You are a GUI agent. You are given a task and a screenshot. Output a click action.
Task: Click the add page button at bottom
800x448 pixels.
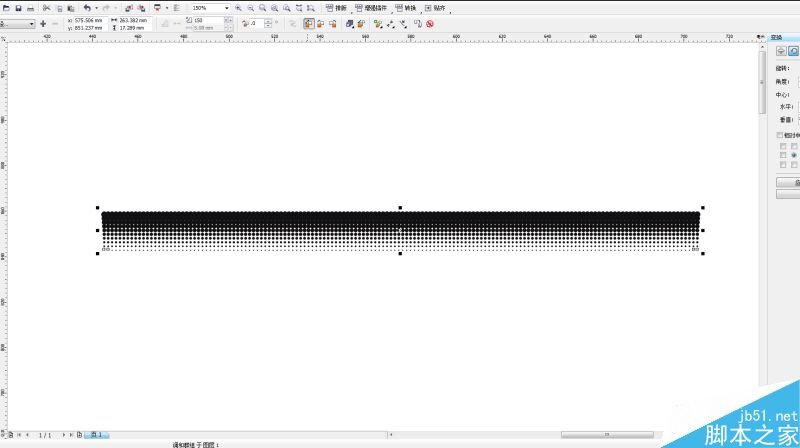pos(79,435)
